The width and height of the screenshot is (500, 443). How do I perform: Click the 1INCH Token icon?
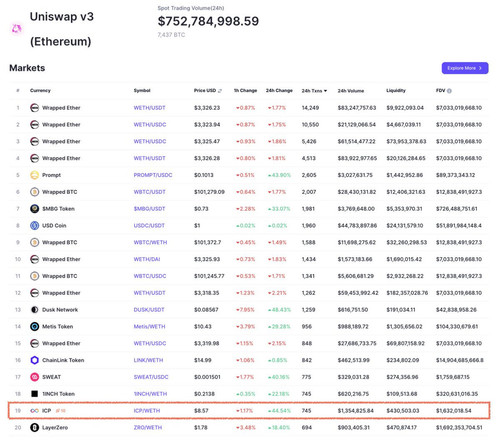[x=34, y=394]
